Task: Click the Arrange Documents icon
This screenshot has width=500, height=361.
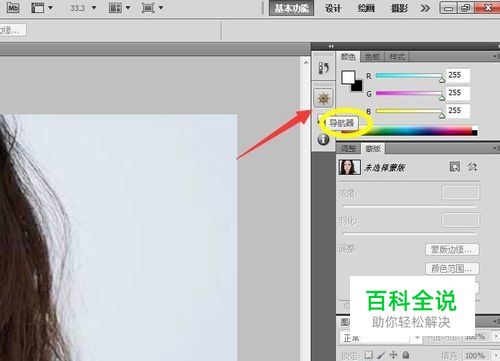Action: pos(115,7)
